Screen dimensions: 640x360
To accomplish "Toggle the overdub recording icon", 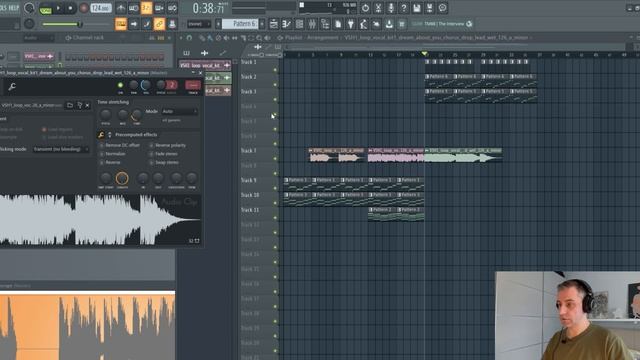I will click(159, 8).
